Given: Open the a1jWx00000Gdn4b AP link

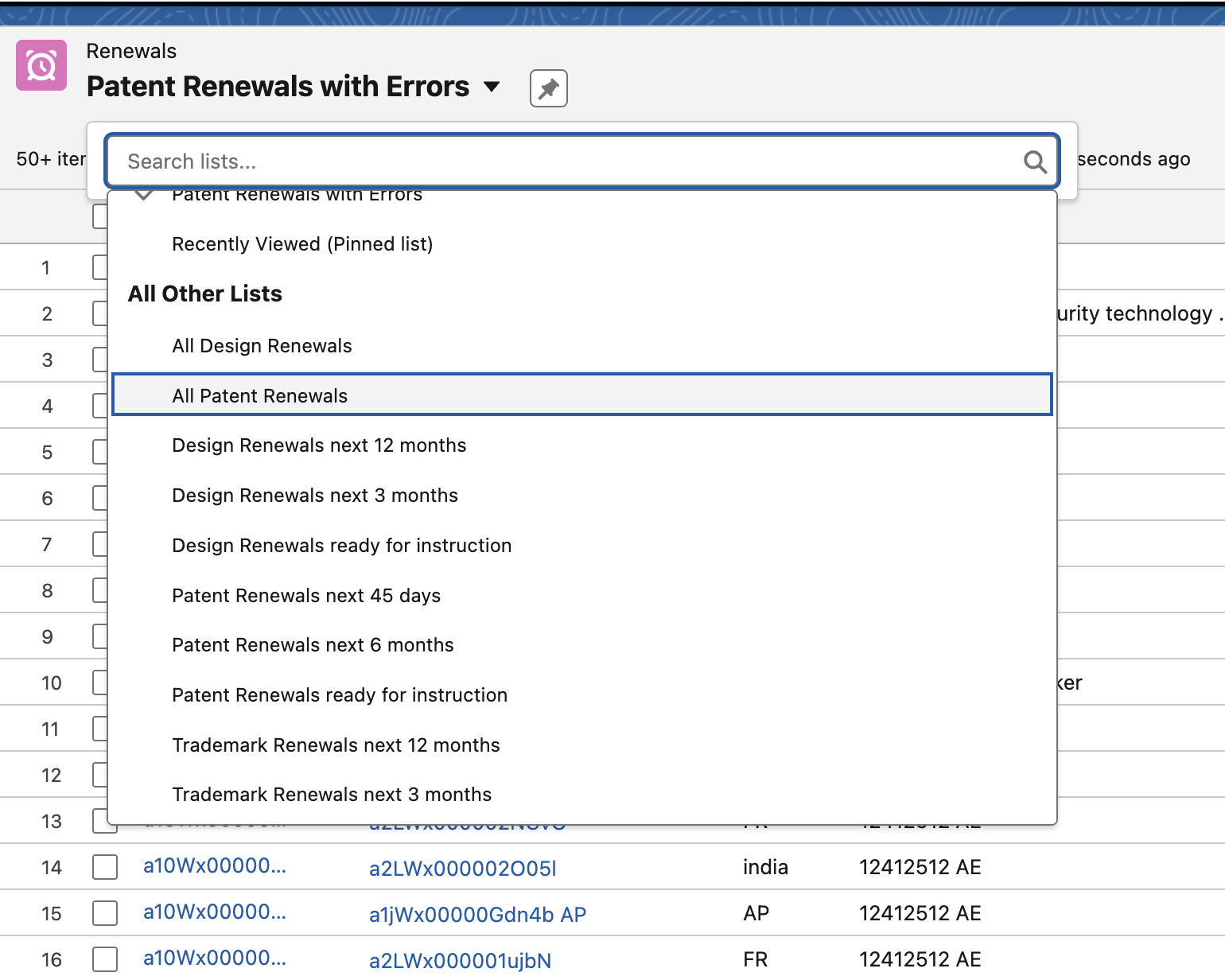Looking at the screenshot, I should coord(477,915).
